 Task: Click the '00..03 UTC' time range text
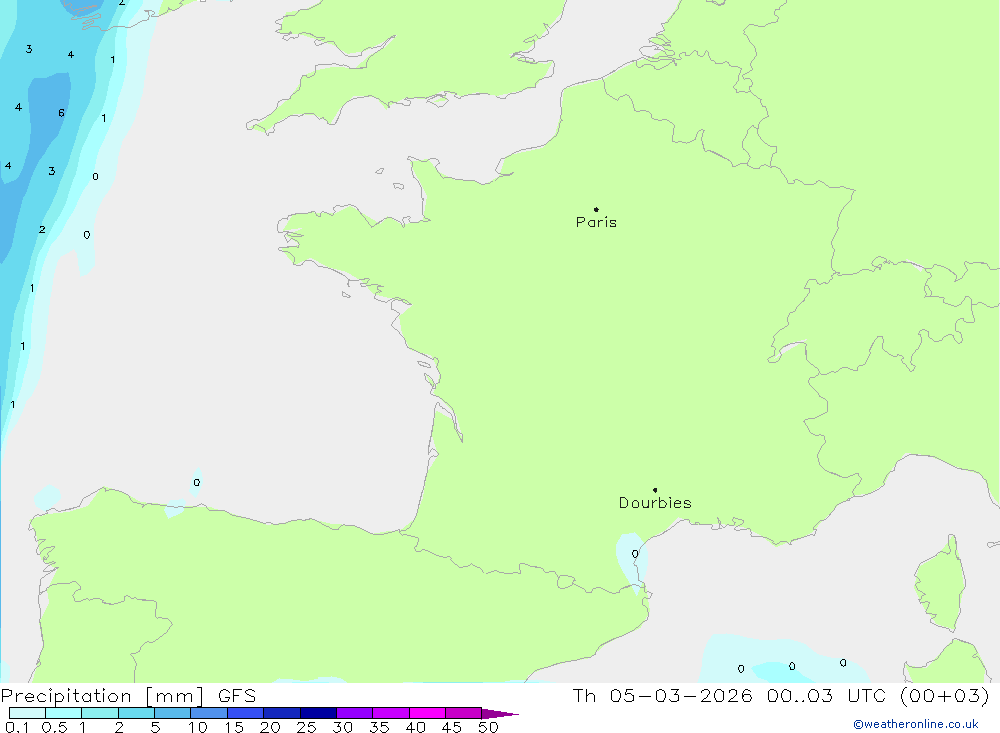pyautogui.click(x=827, y=695)
